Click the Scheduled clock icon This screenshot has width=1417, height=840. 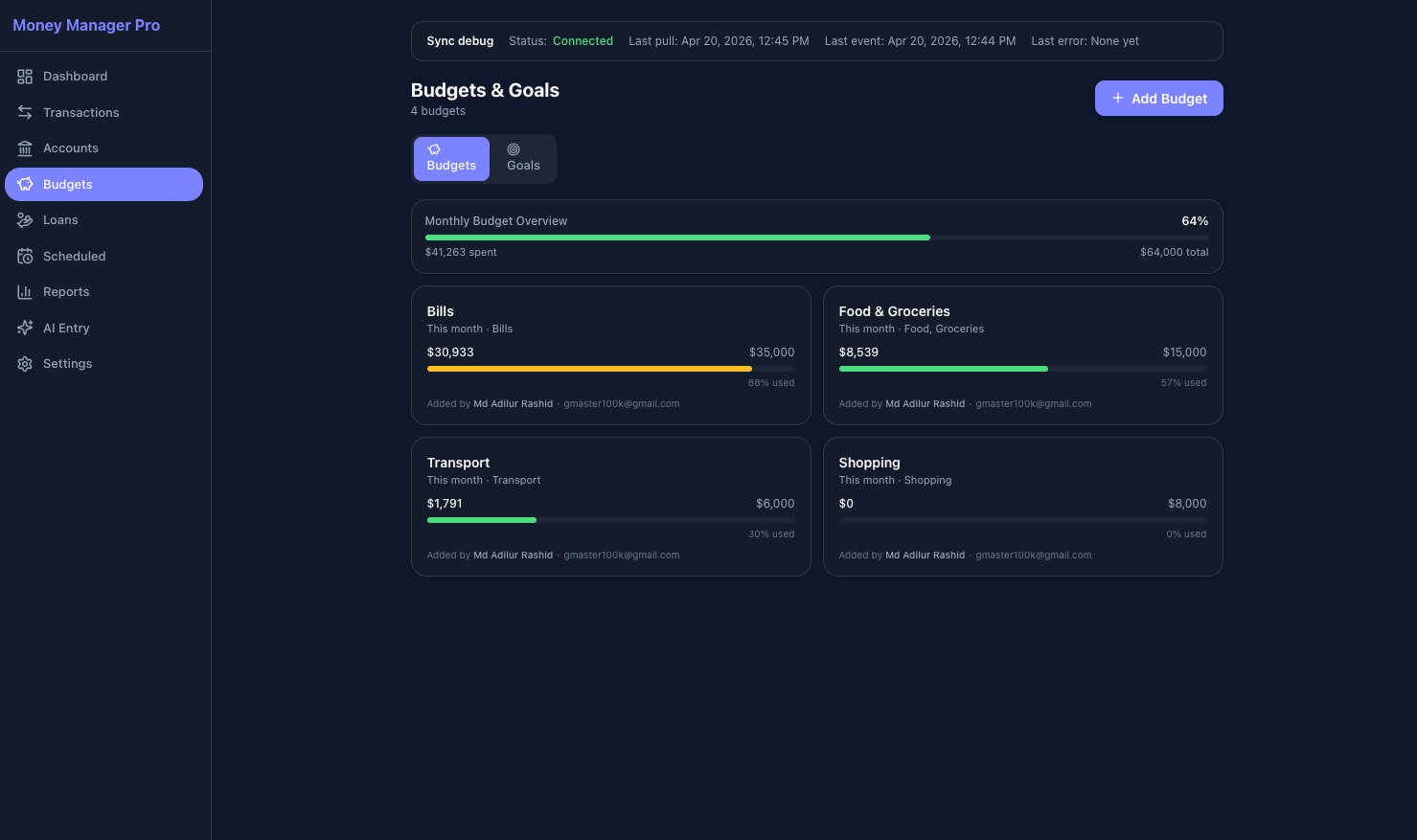25,256
